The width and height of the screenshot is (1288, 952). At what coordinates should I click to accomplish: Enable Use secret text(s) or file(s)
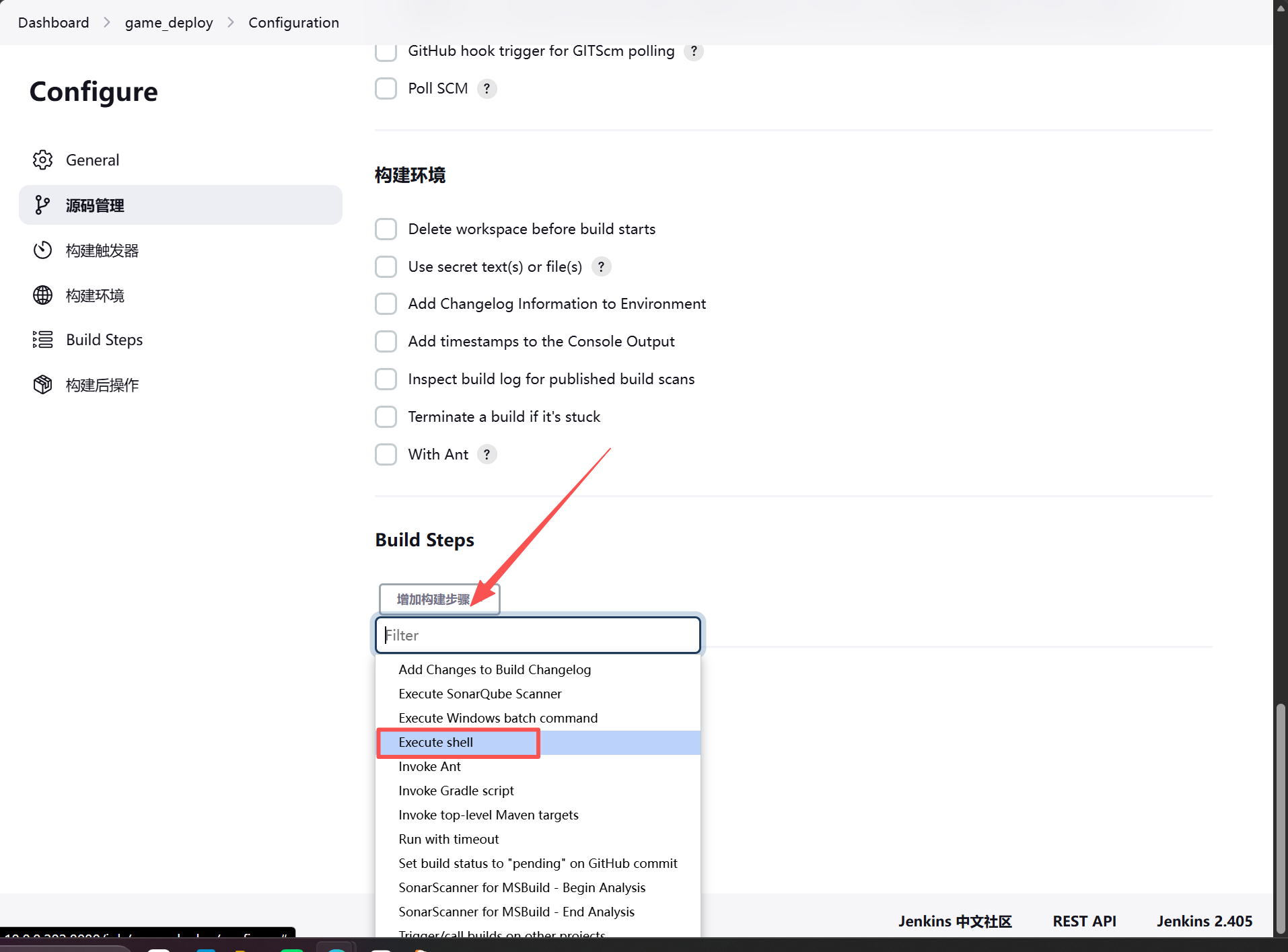coord(386,267)
